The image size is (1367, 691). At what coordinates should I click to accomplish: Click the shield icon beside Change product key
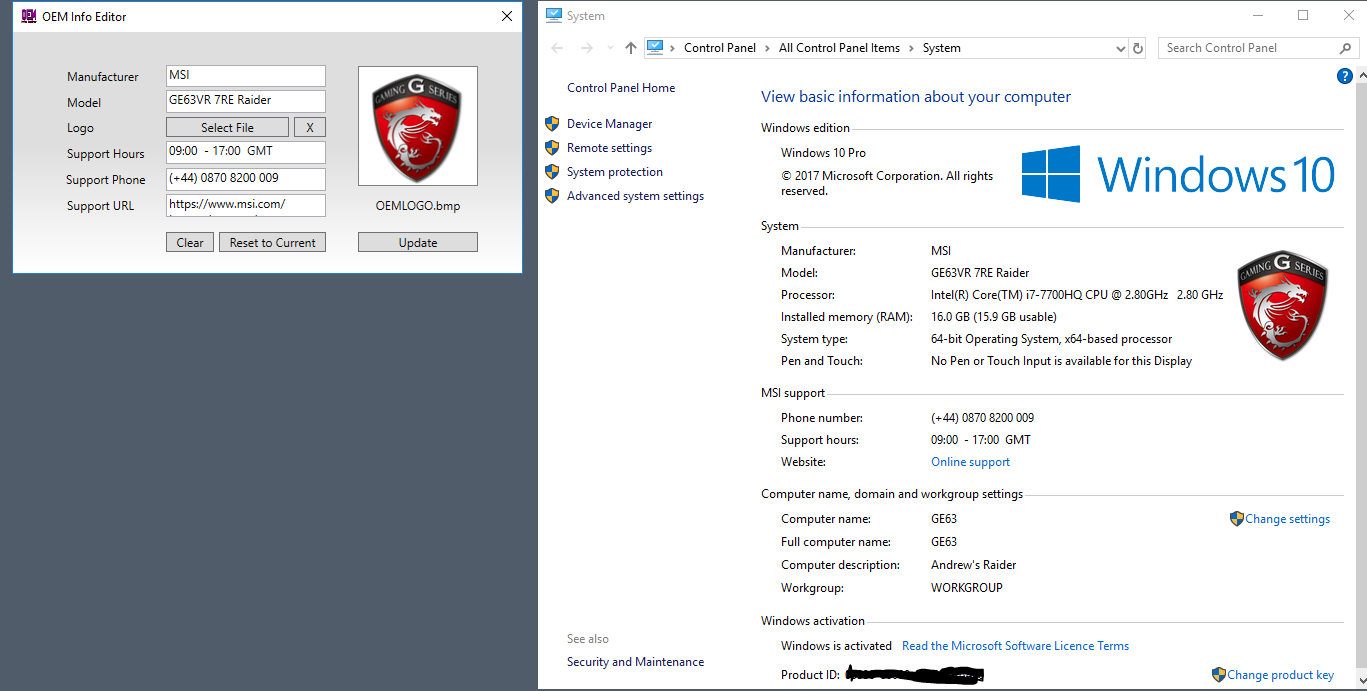click(1219, 675)
